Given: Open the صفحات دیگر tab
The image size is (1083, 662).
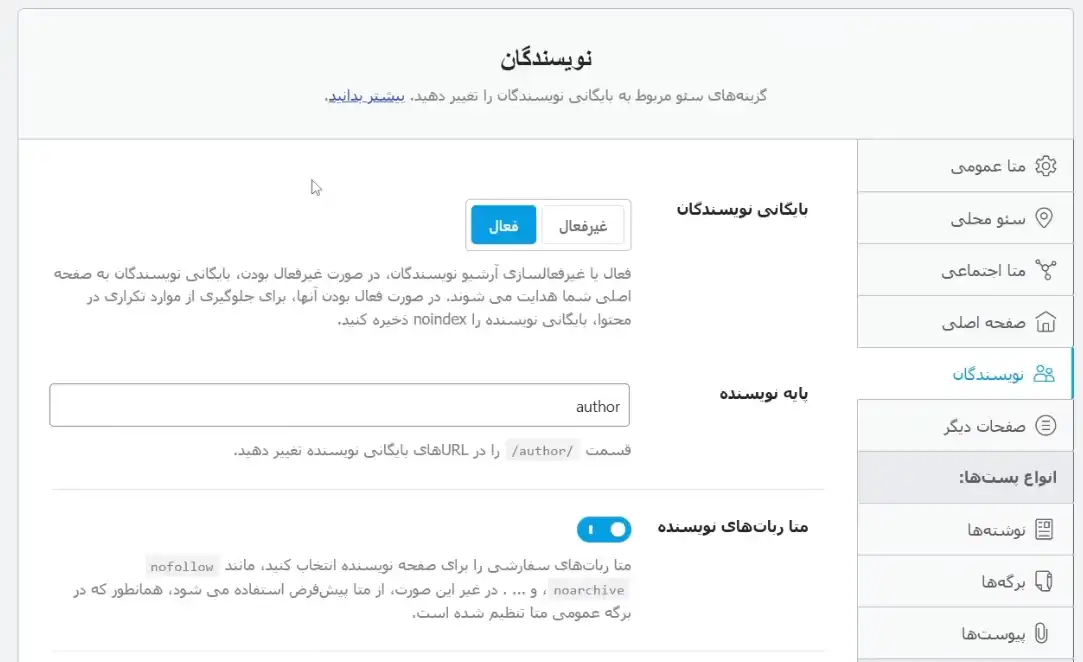Looking at the screenshot, I should (965, 426).
